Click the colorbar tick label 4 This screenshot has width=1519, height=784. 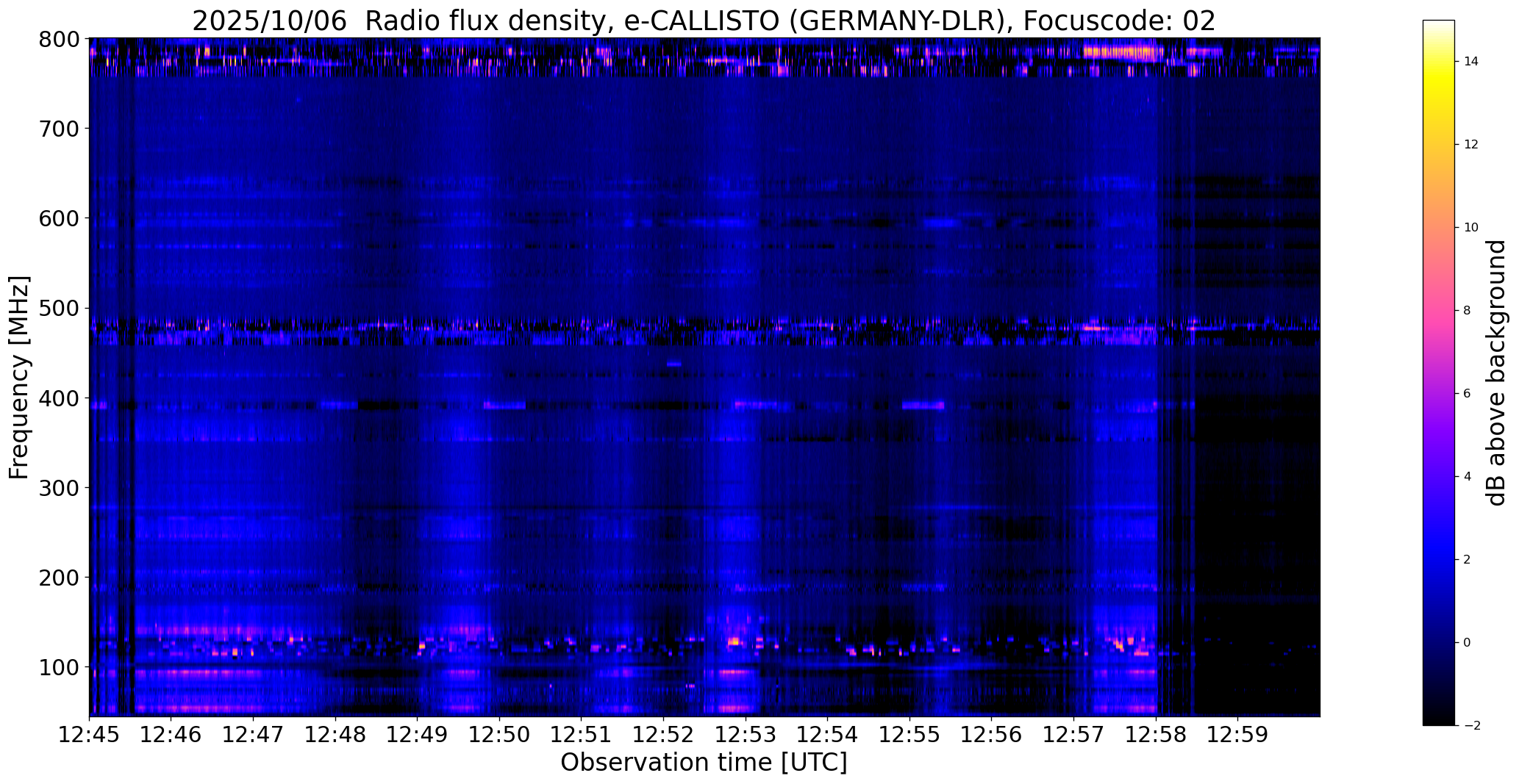pos(1468,477)
